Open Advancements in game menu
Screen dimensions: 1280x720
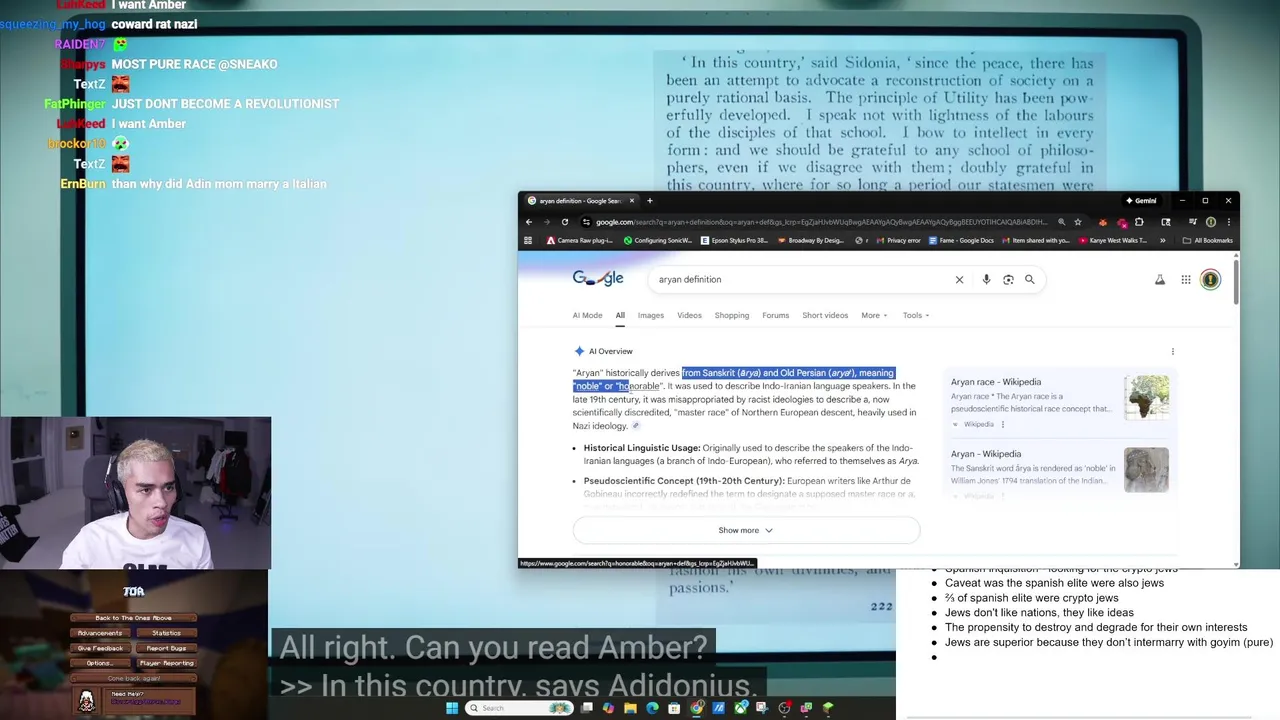coord(100,633)
